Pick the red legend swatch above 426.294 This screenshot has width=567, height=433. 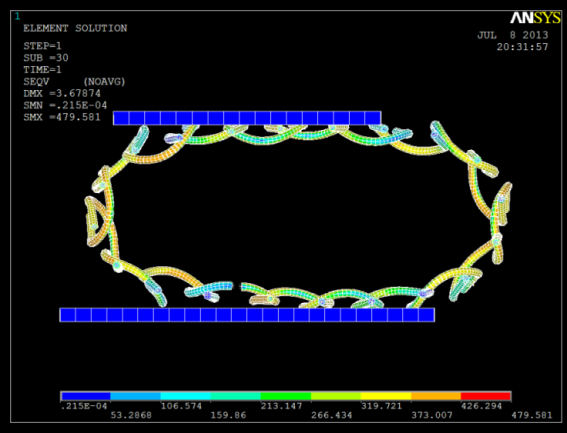pyautogui.click(x=486, y=396)
